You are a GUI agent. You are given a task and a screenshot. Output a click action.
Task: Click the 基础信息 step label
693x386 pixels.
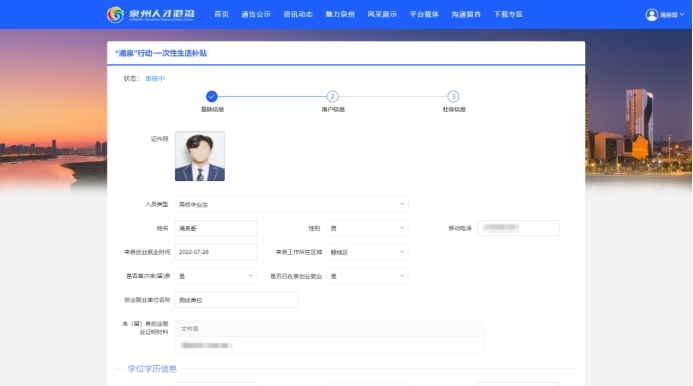212,109
